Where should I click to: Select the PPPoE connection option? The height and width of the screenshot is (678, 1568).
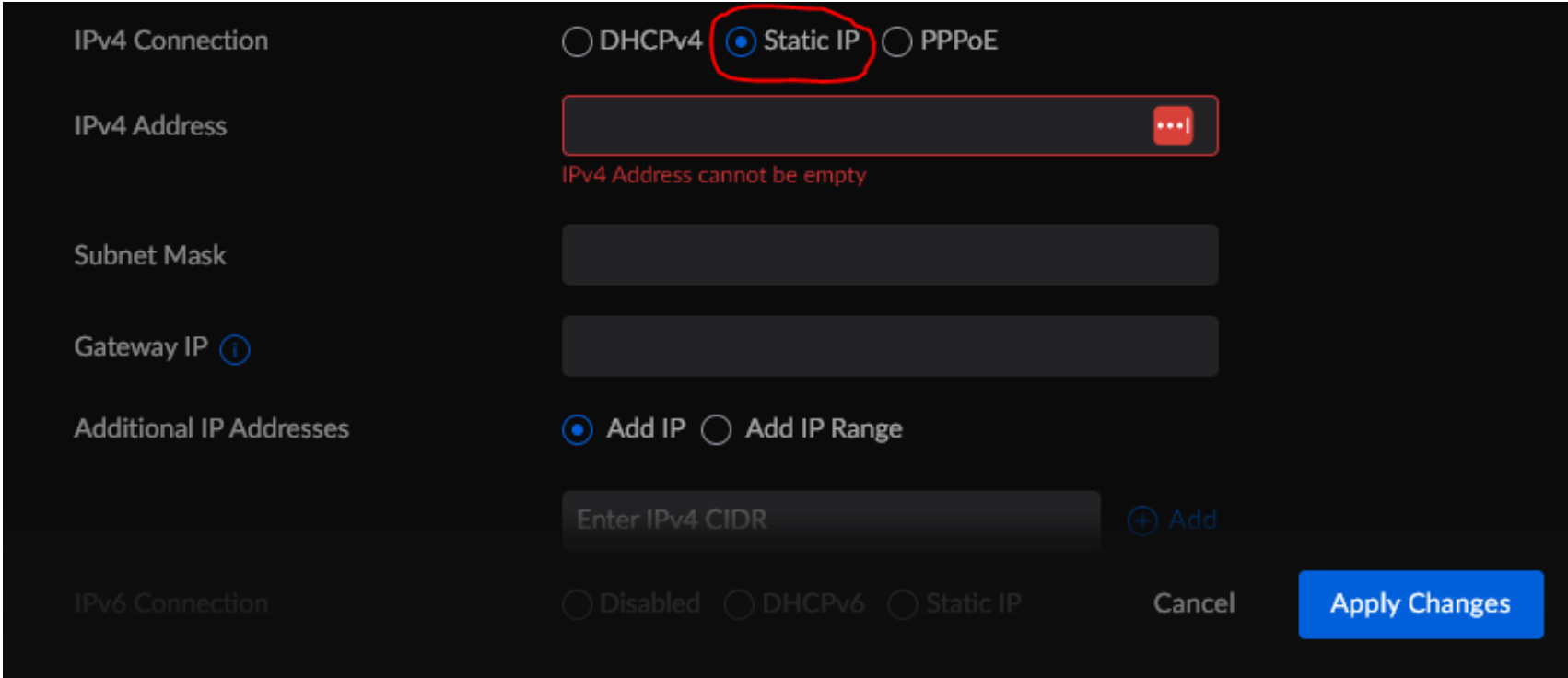click(897, 41)
